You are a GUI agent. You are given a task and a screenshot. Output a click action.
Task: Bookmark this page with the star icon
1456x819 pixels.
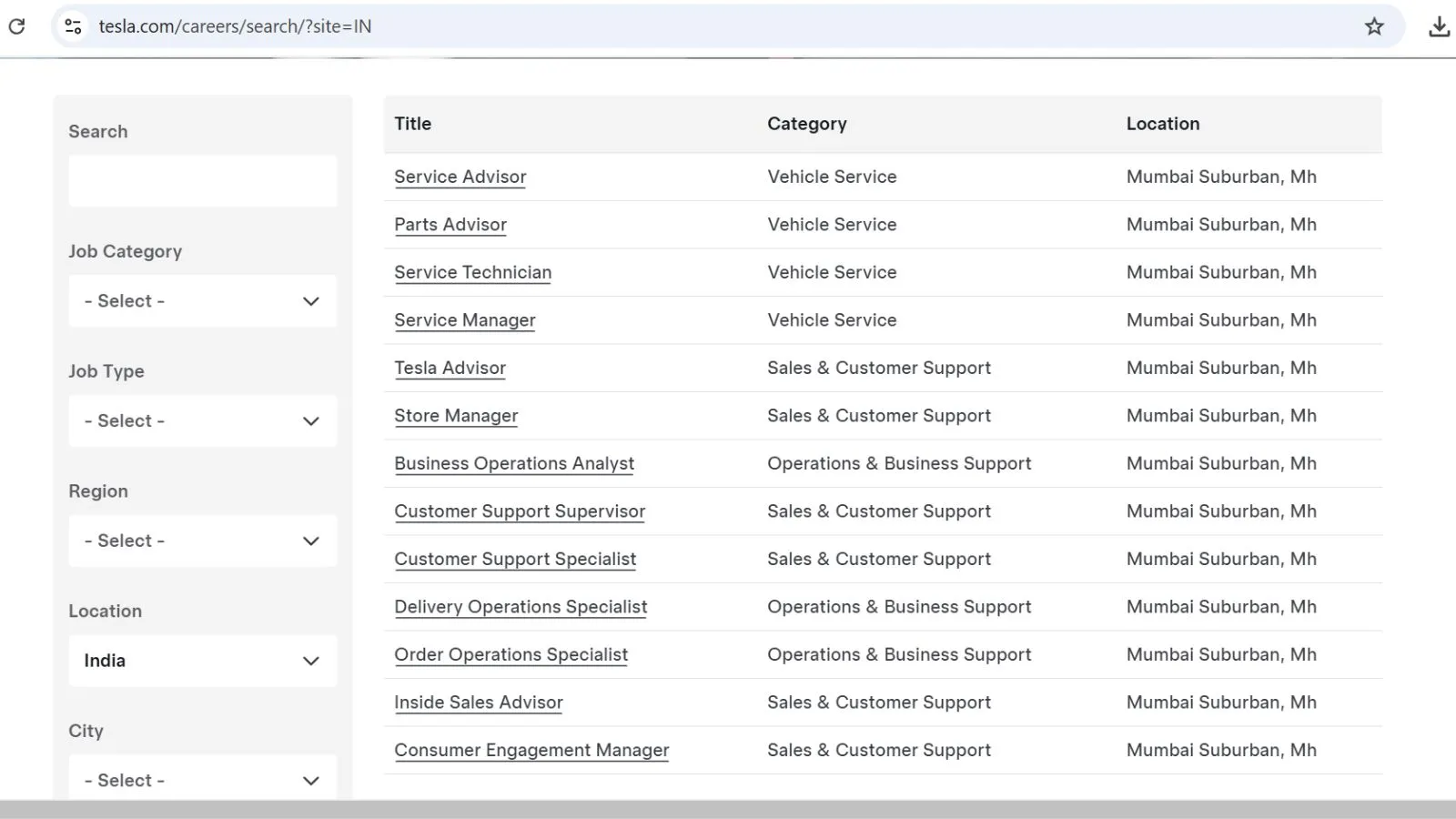pos(1374,26)
